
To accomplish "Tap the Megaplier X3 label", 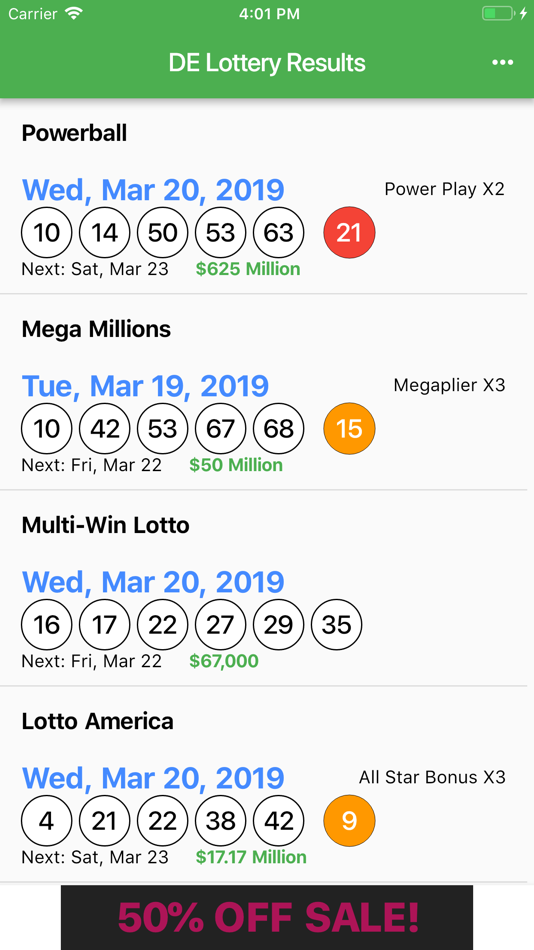I will tap(449, 385).
